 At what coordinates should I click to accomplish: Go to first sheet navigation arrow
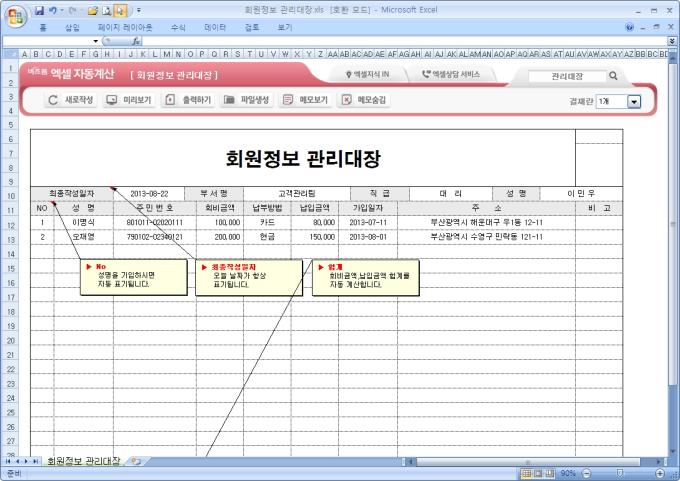tap(7, 461)
